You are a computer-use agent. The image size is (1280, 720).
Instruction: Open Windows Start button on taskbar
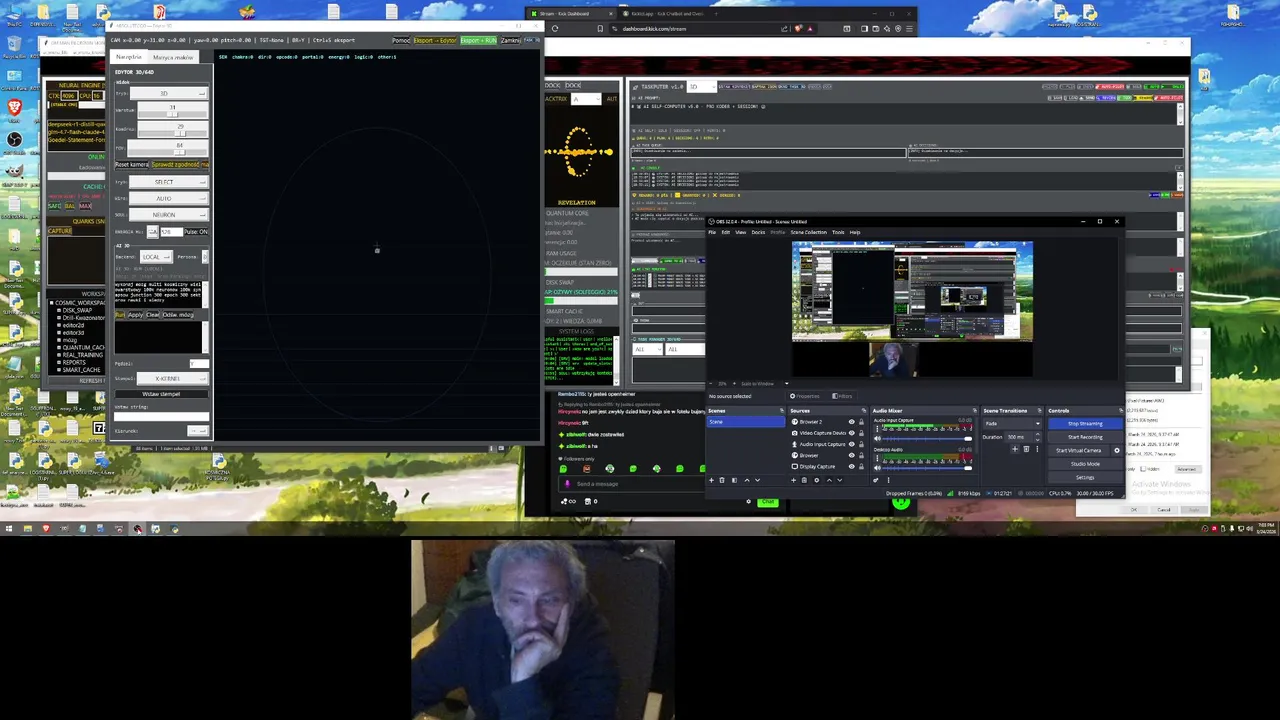pyautogui.click(x=8, y=529)
